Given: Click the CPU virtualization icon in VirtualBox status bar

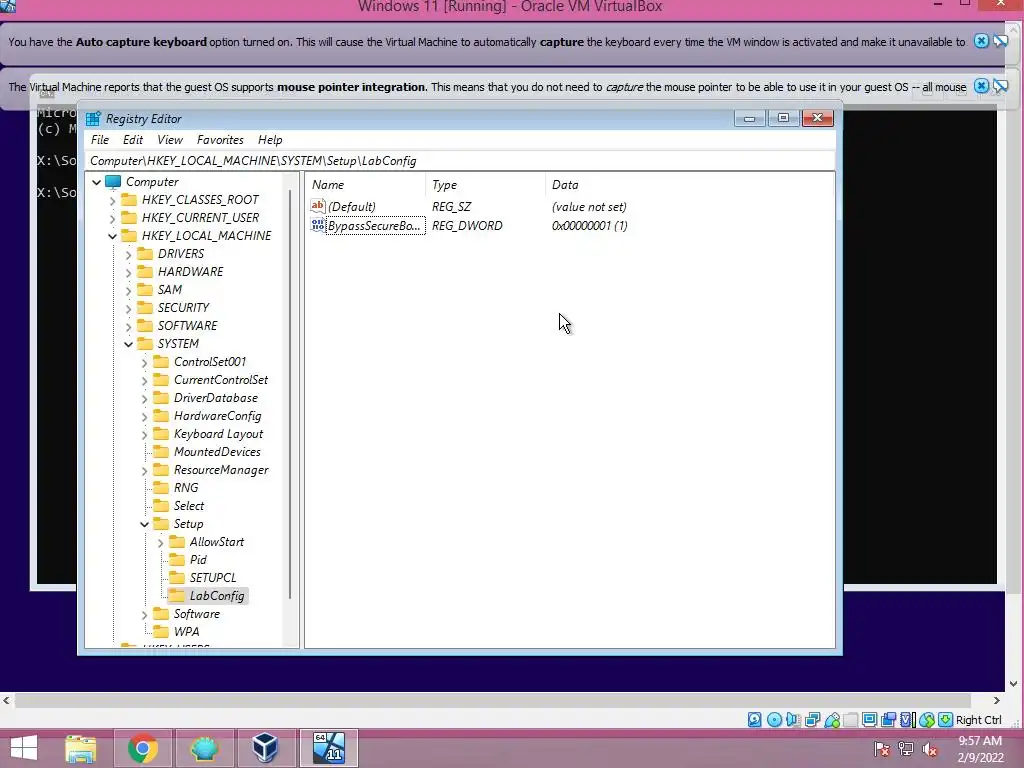Looking at the screenshot, I should [x=907, y=720].
